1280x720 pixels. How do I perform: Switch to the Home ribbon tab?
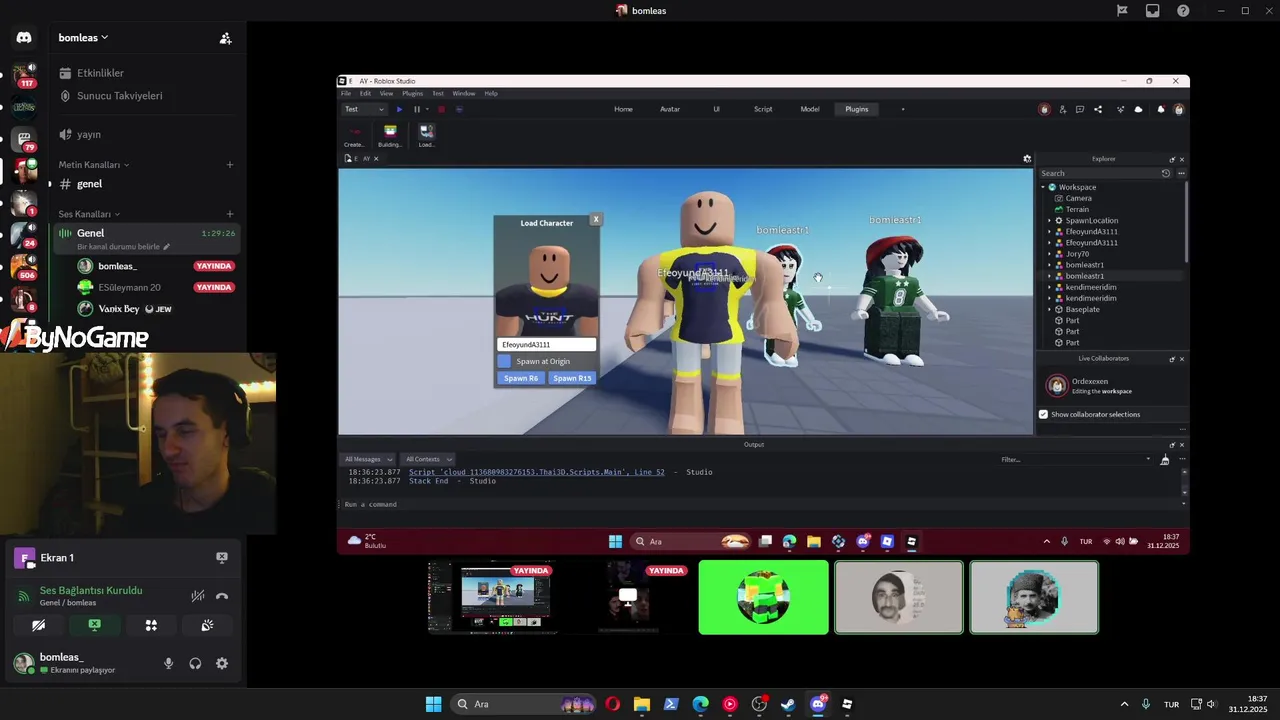coord(623,109)
